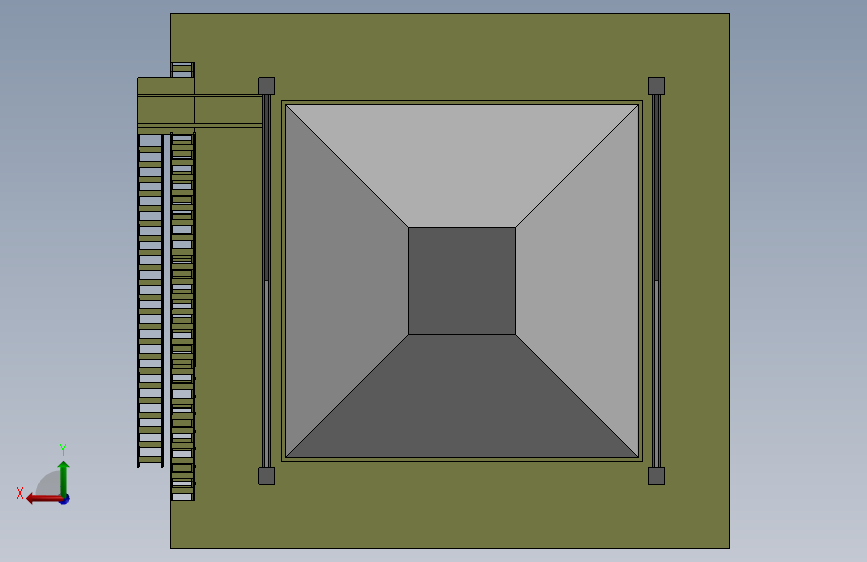
Task: Select the upper-right gray corner post block
Action: click(656, 86)
